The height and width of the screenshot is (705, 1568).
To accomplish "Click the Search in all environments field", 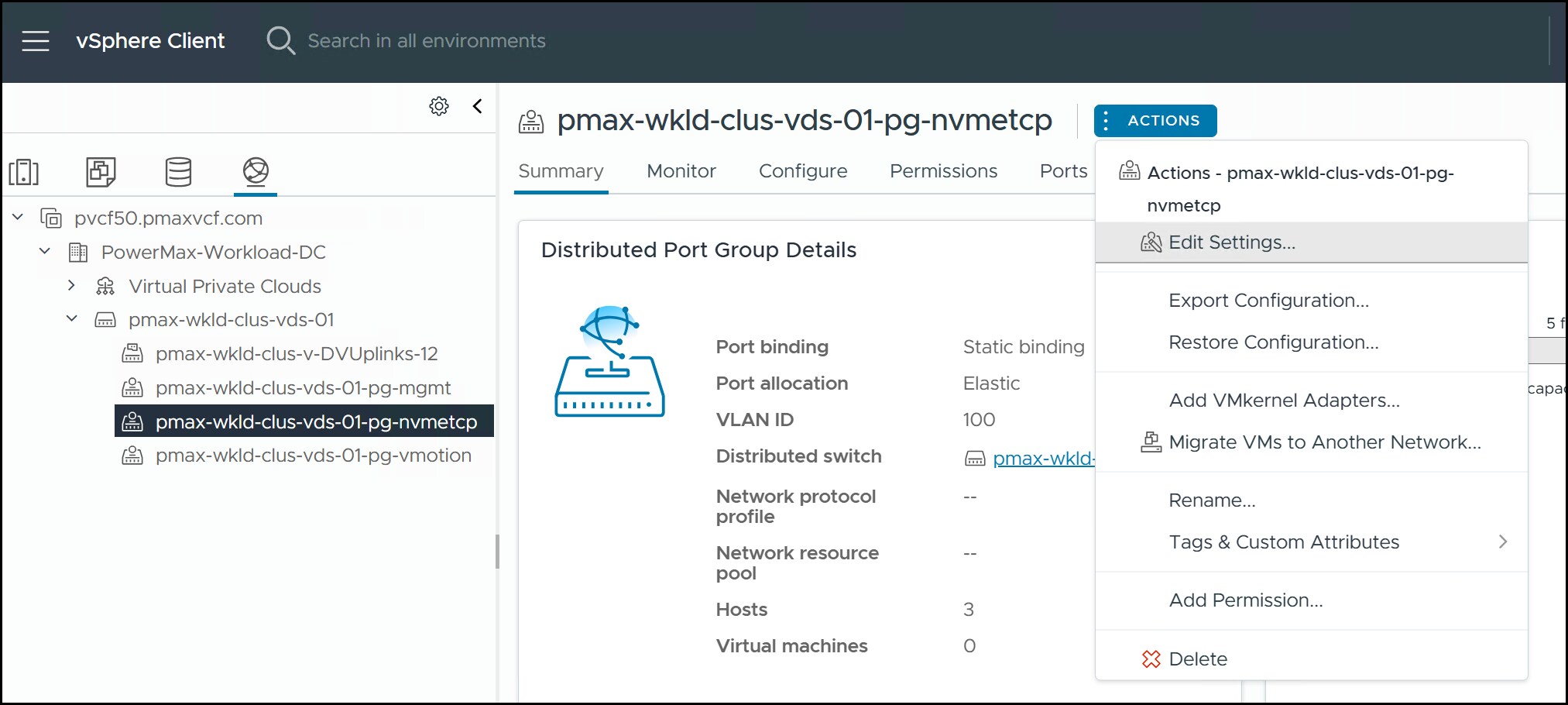I will tap(426, 41).
